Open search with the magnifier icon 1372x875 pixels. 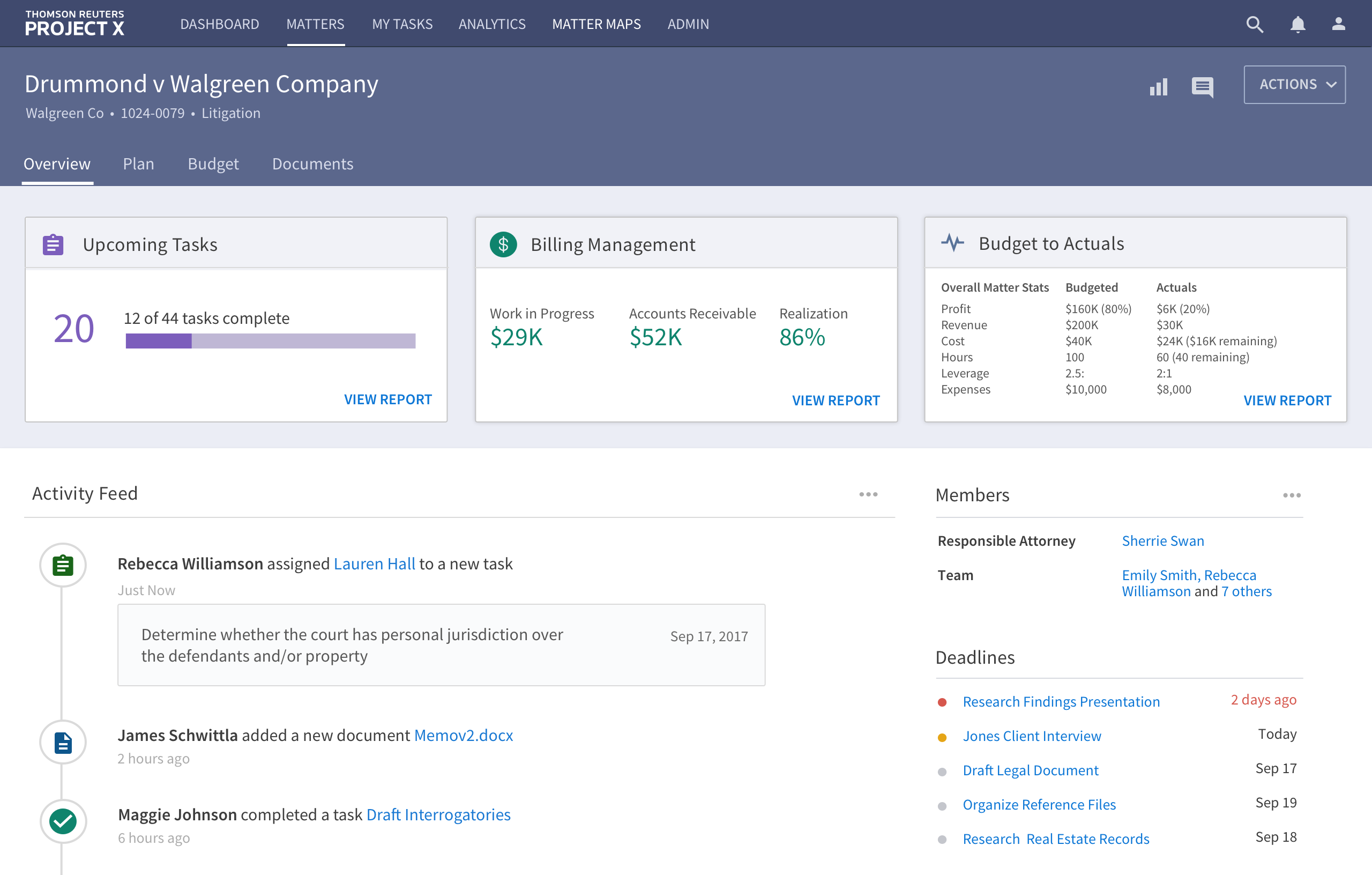1254,24
